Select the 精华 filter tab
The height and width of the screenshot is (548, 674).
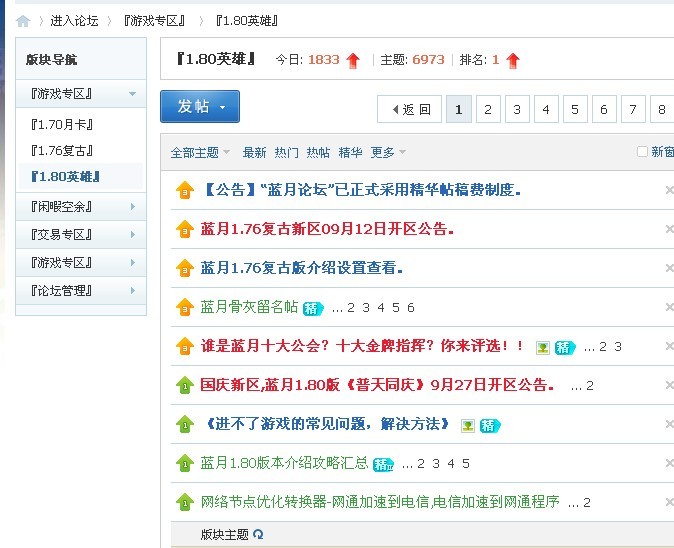click(350, 153)
